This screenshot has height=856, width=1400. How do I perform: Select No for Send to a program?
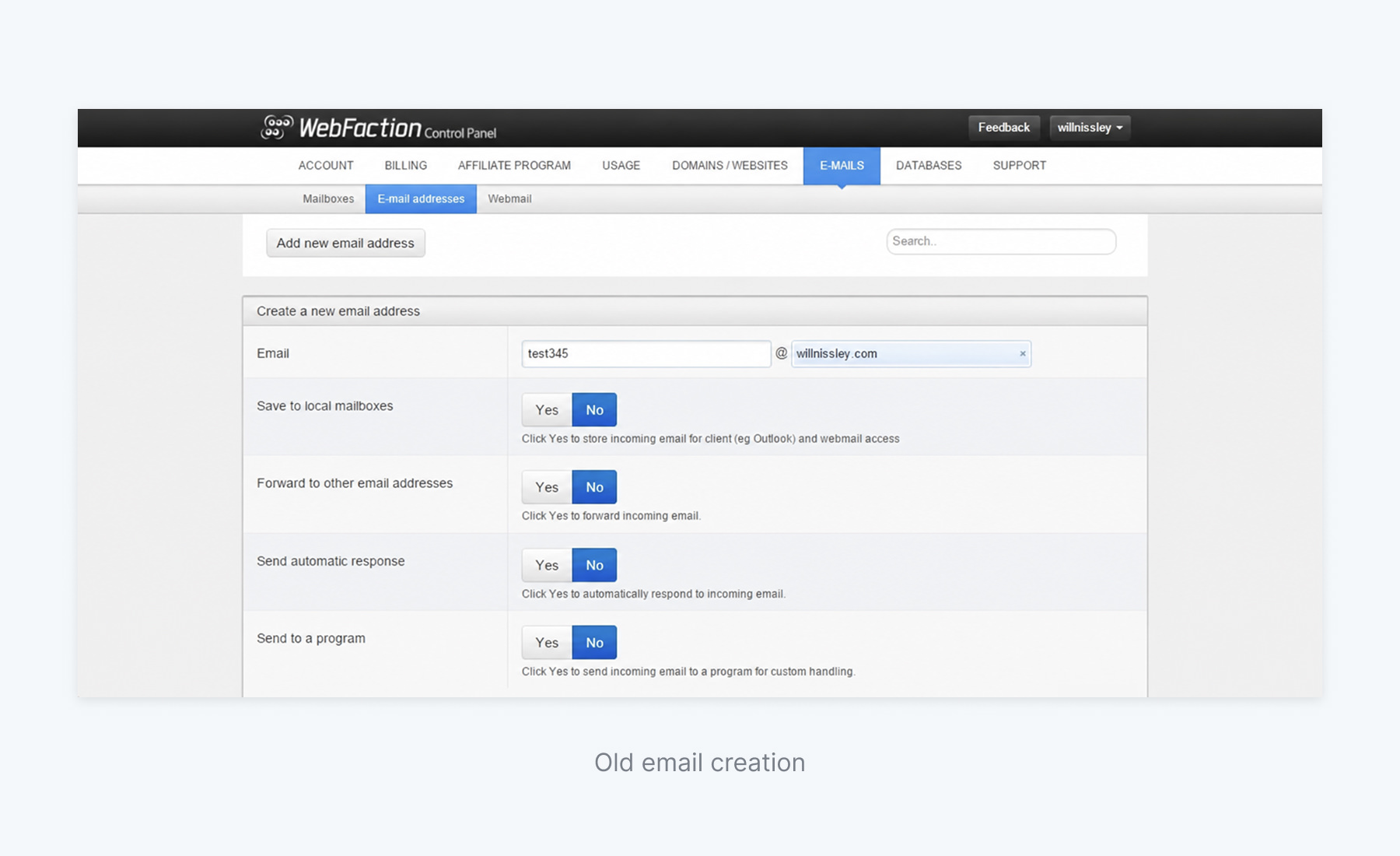click(594, 643)
